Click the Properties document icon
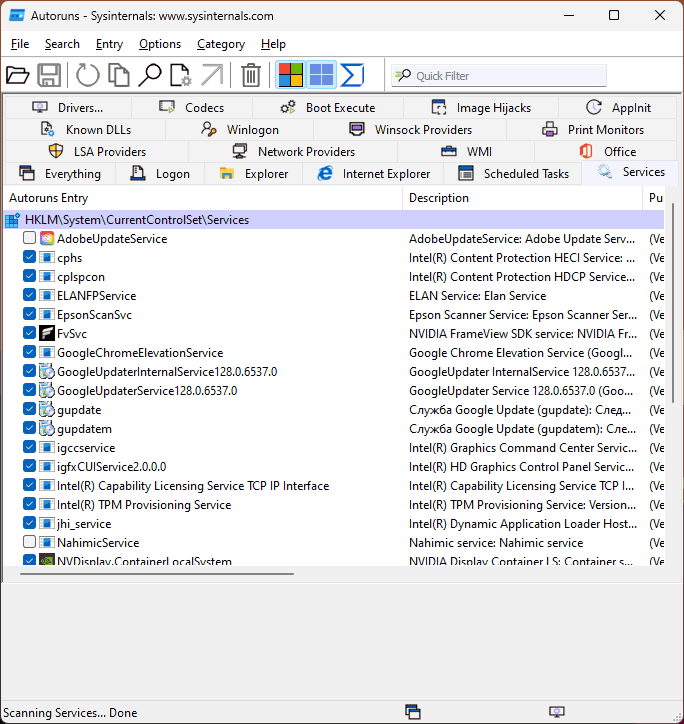 pyautogui.click(x=181, y=75)
